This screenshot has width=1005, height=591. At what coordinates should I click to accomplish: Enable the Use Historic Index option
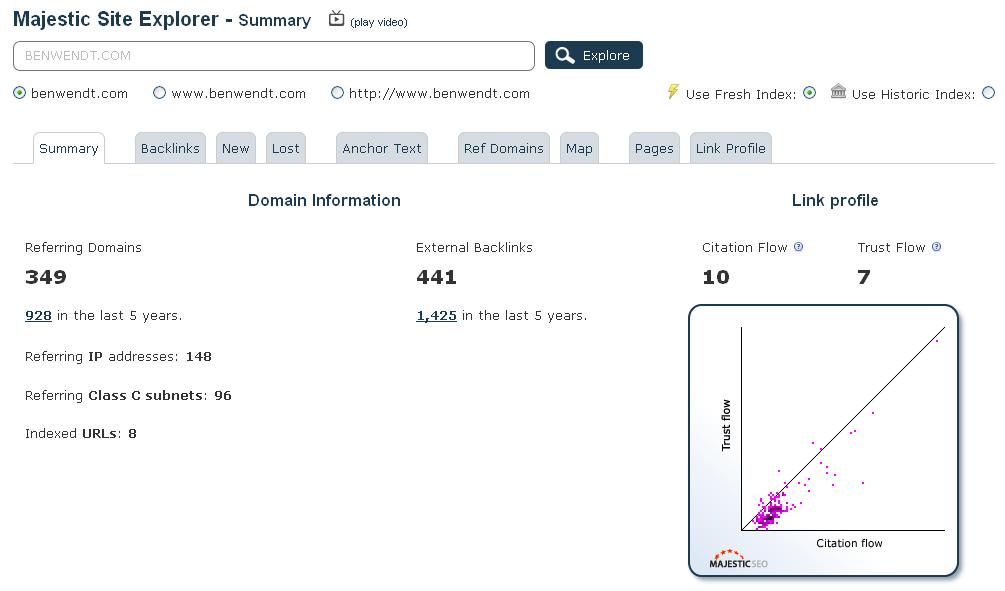988,93
